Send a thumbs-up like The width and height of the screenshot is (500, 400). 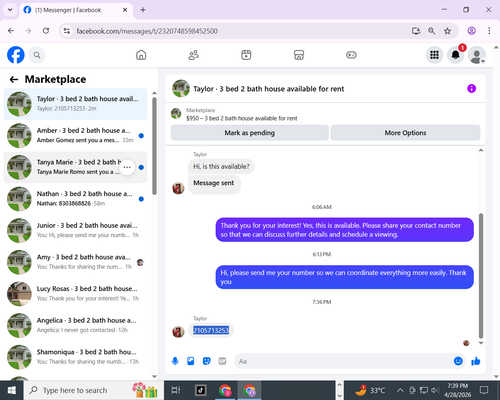(476, 361)
